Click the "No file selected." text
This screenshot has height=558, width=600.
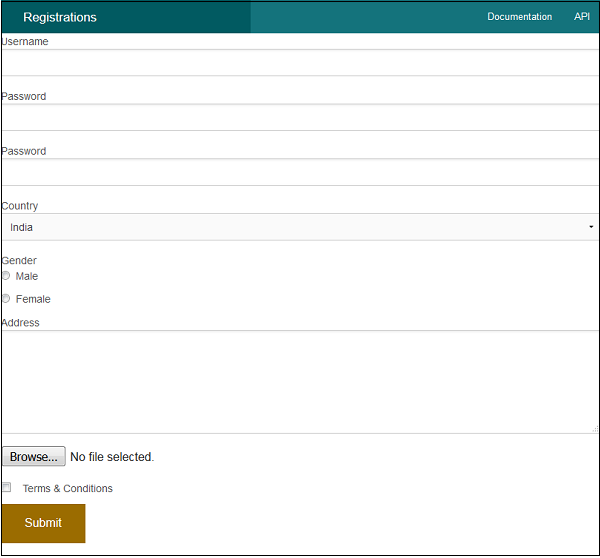[x=112, y=457]
